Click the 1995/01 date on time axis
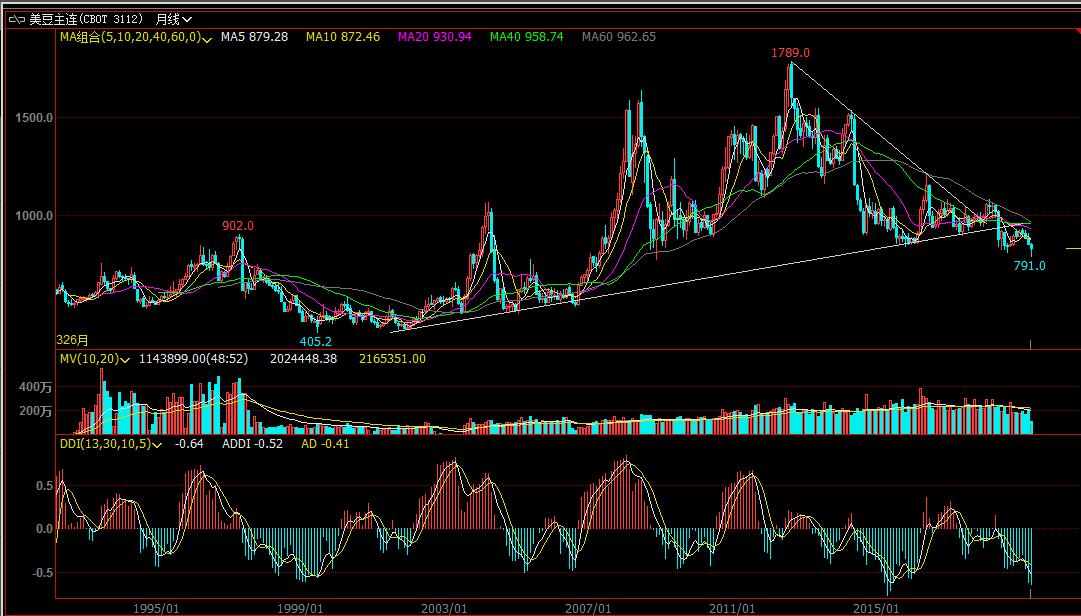This screenshot has height=616, width=1081. pos(157,607)
